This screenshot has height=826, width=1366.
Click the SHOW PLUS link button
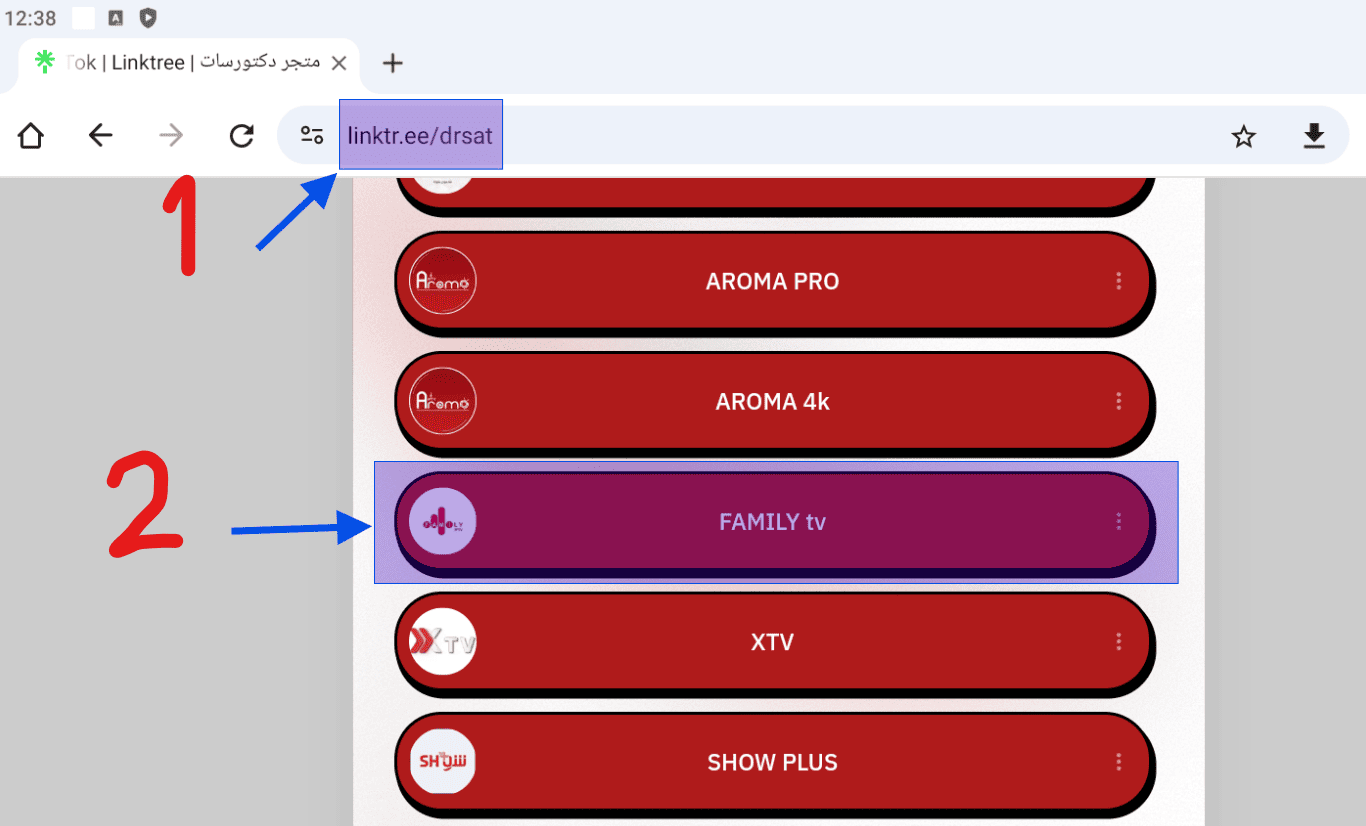click(772, 762)
